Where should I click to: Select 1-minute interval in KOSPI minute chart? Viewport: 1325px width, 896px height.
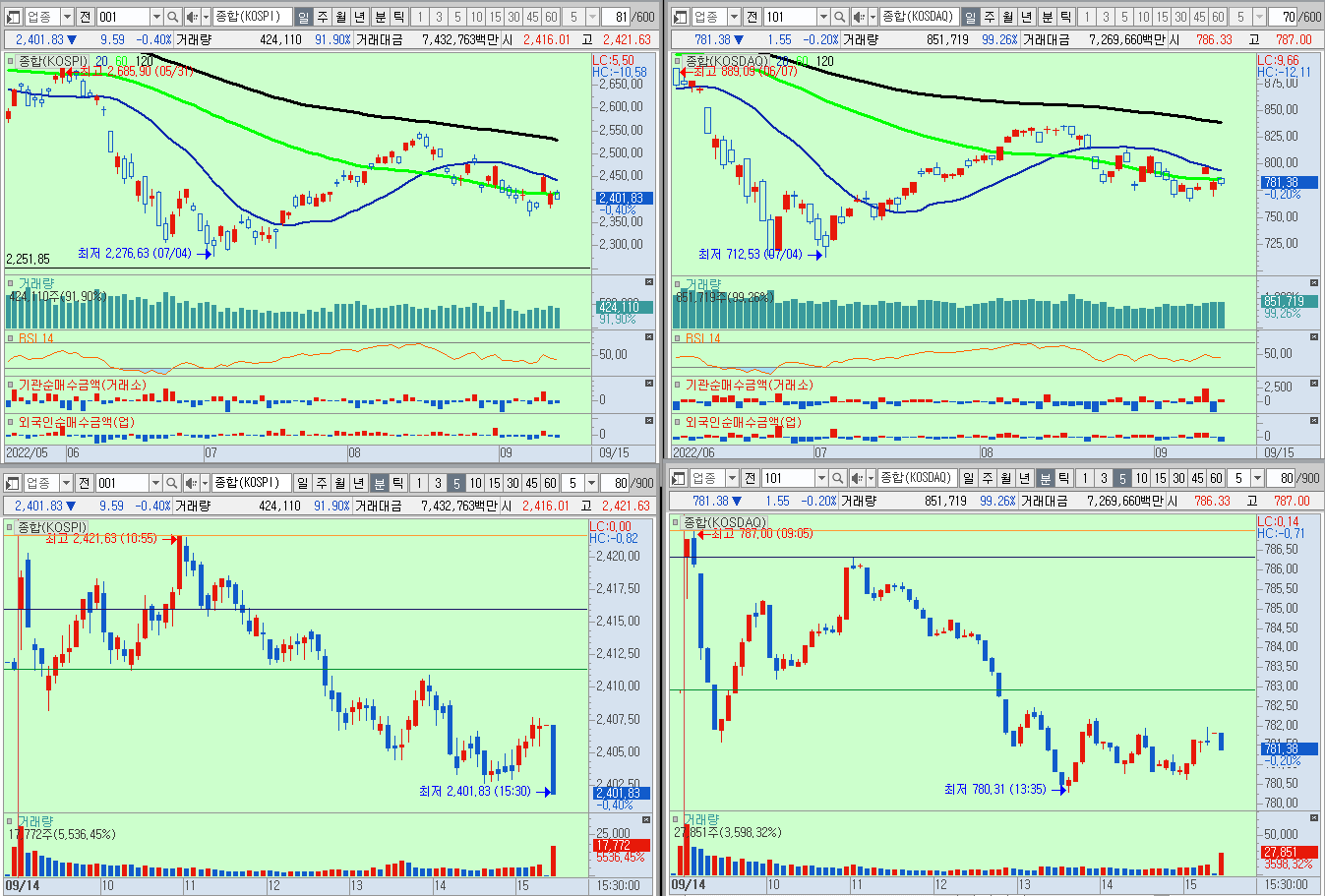tap(419, 483)
